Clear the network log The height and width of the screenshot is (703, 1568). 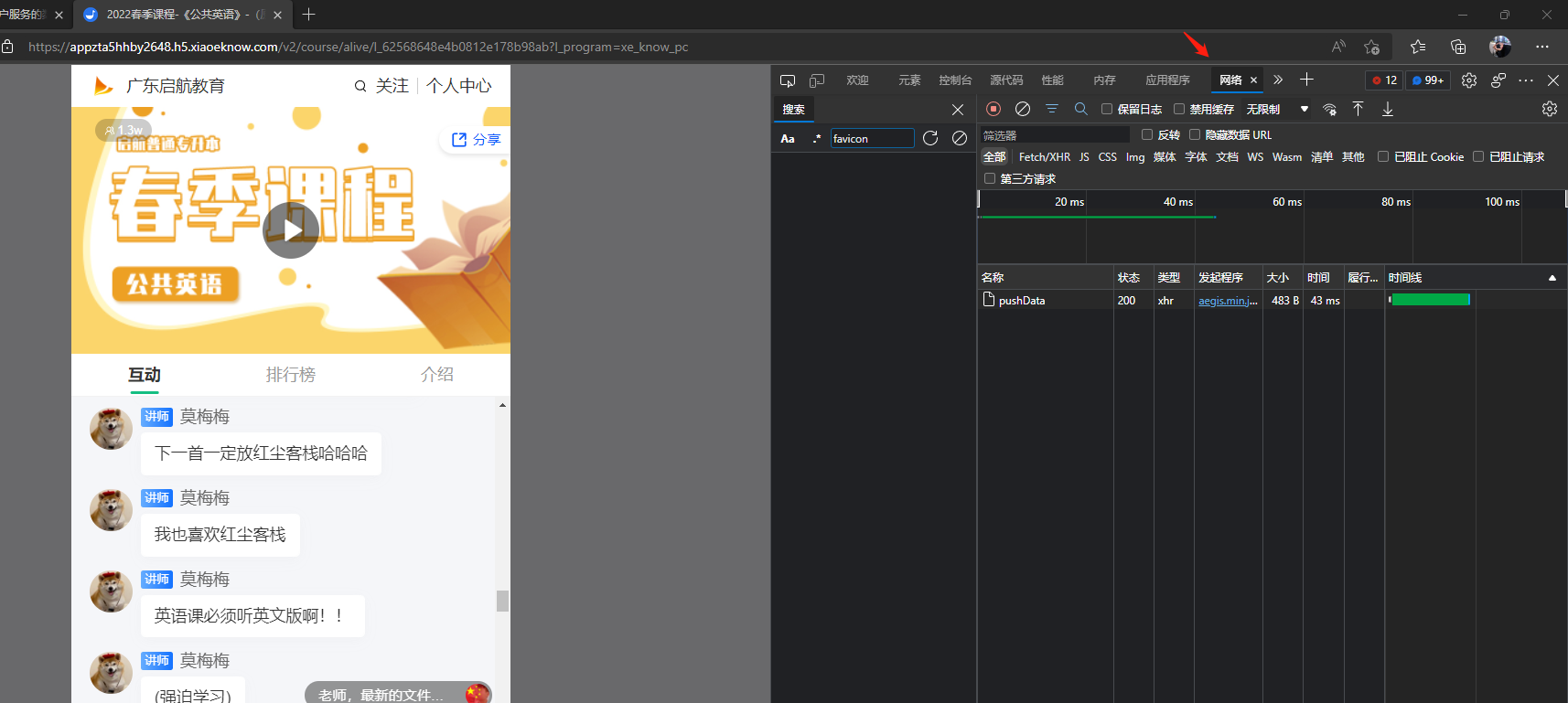point(1023,109)
